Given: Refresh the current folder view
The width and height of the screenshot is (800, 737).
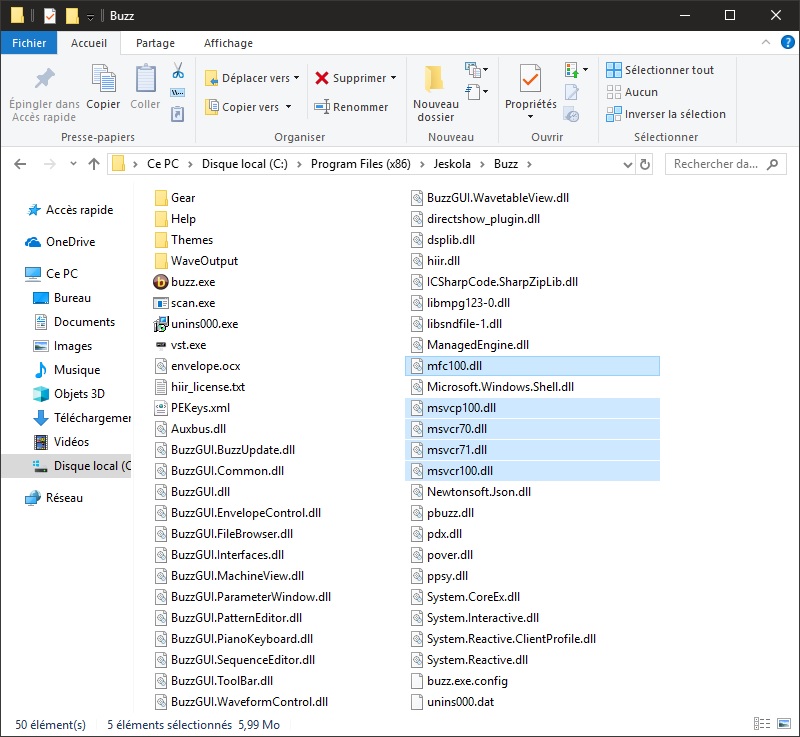Looking at the screenshot, I should (x=645, y=164).
